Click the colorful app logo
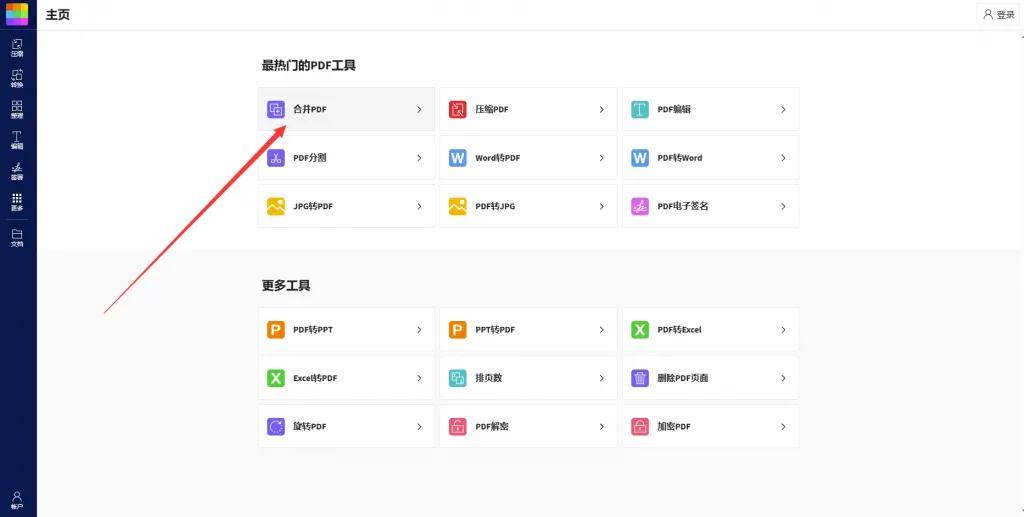 tap(17, 14)
